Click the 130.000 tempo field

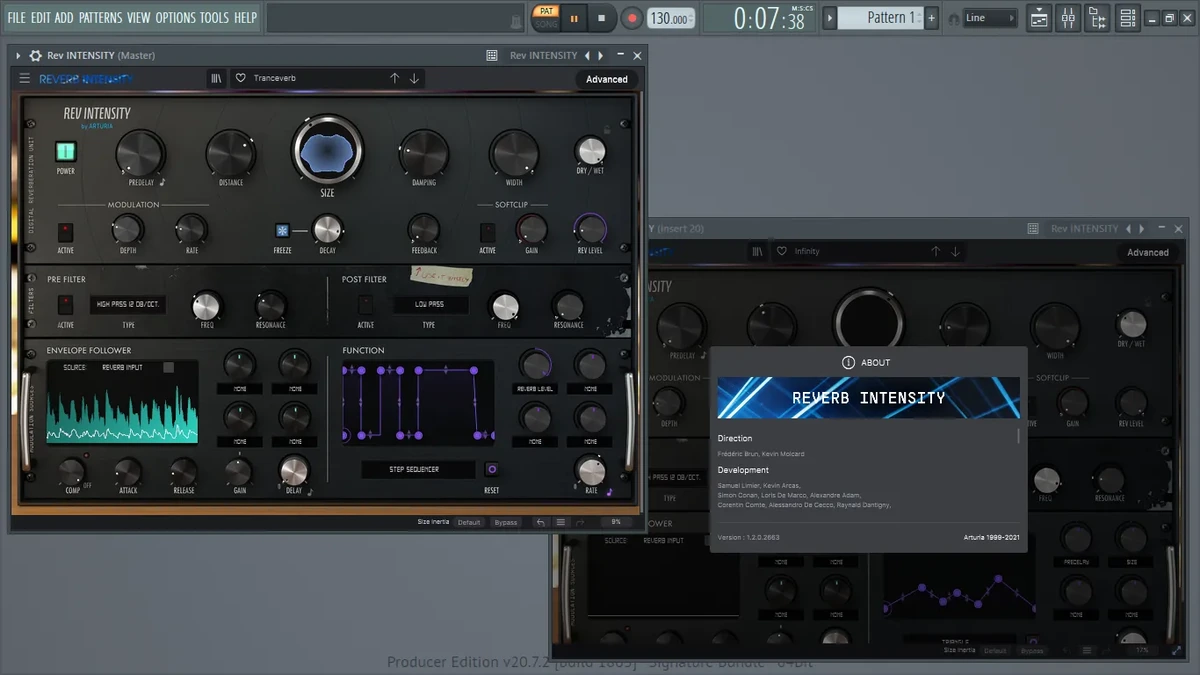669,18
